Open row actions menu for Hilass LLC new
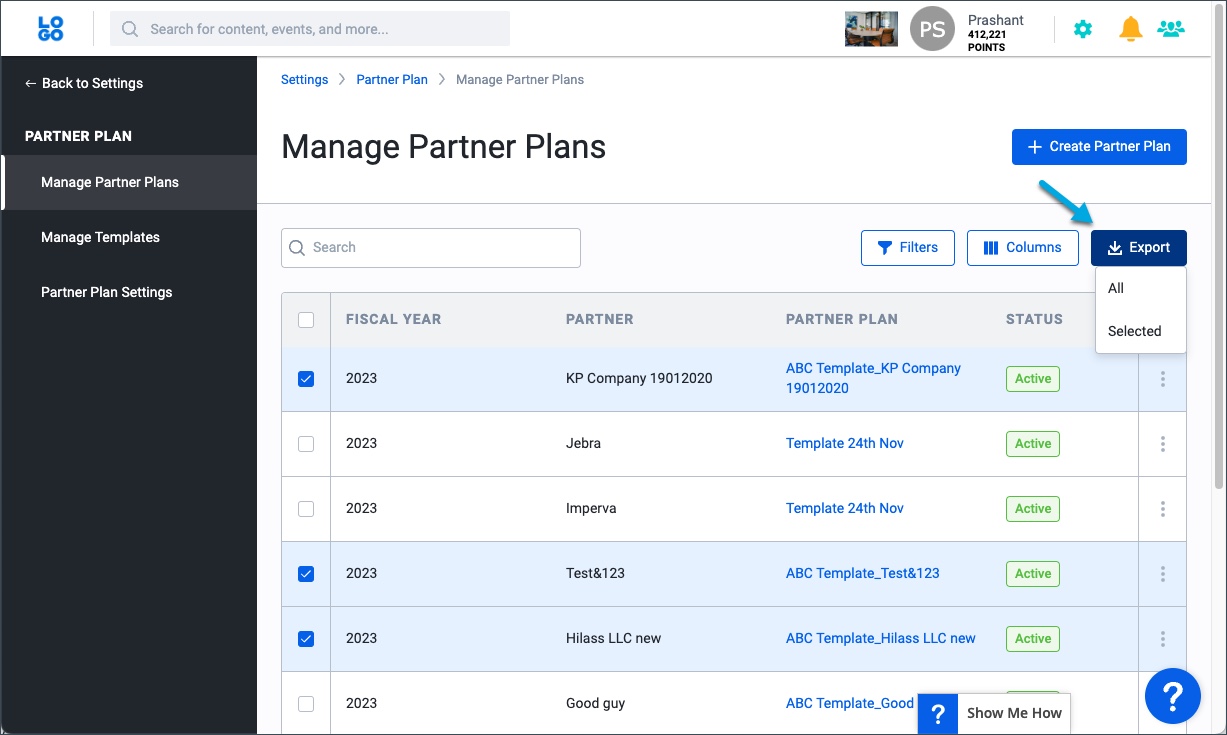 click(x=1162, y=639)
